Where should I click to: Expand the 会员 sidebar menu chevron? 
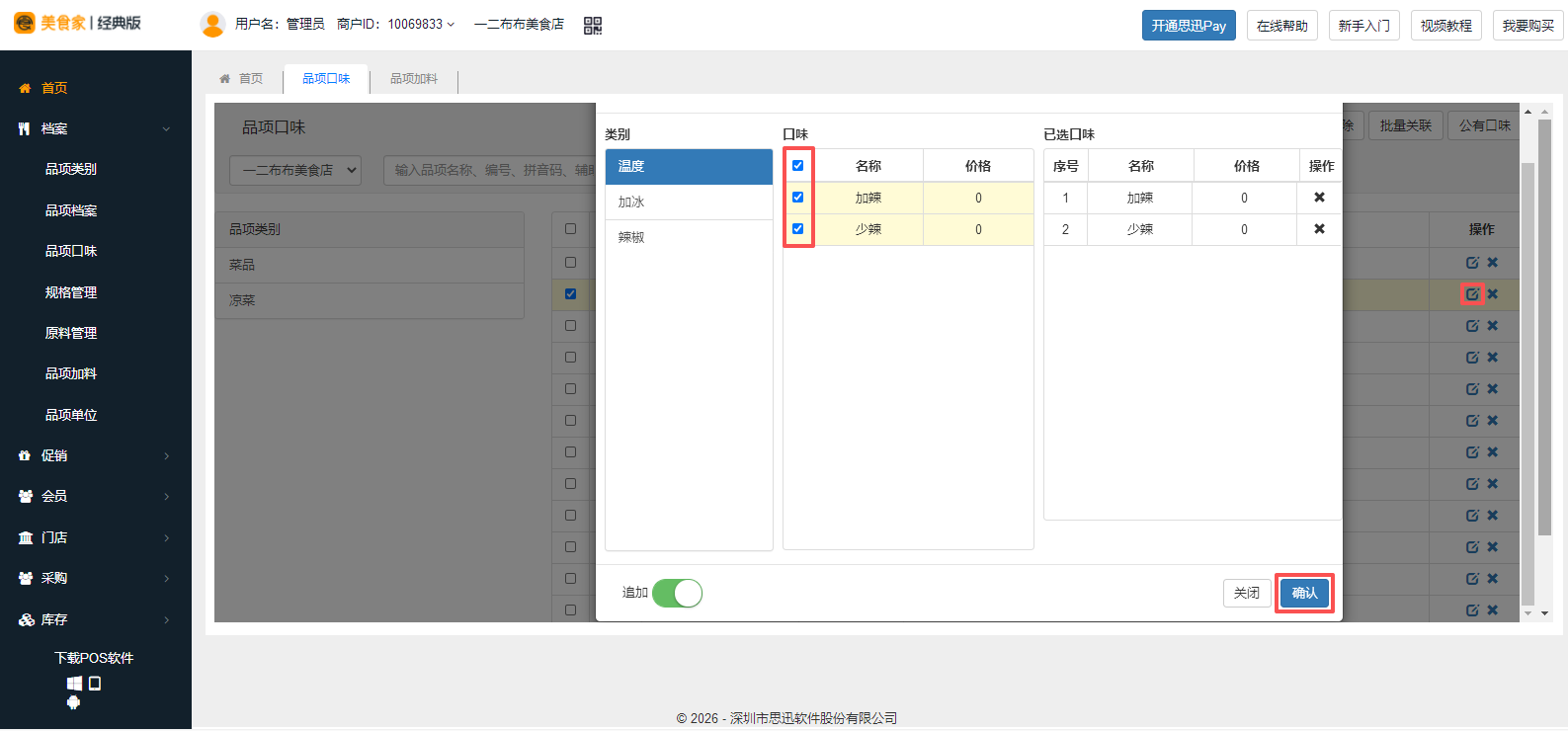coord(166,497)
